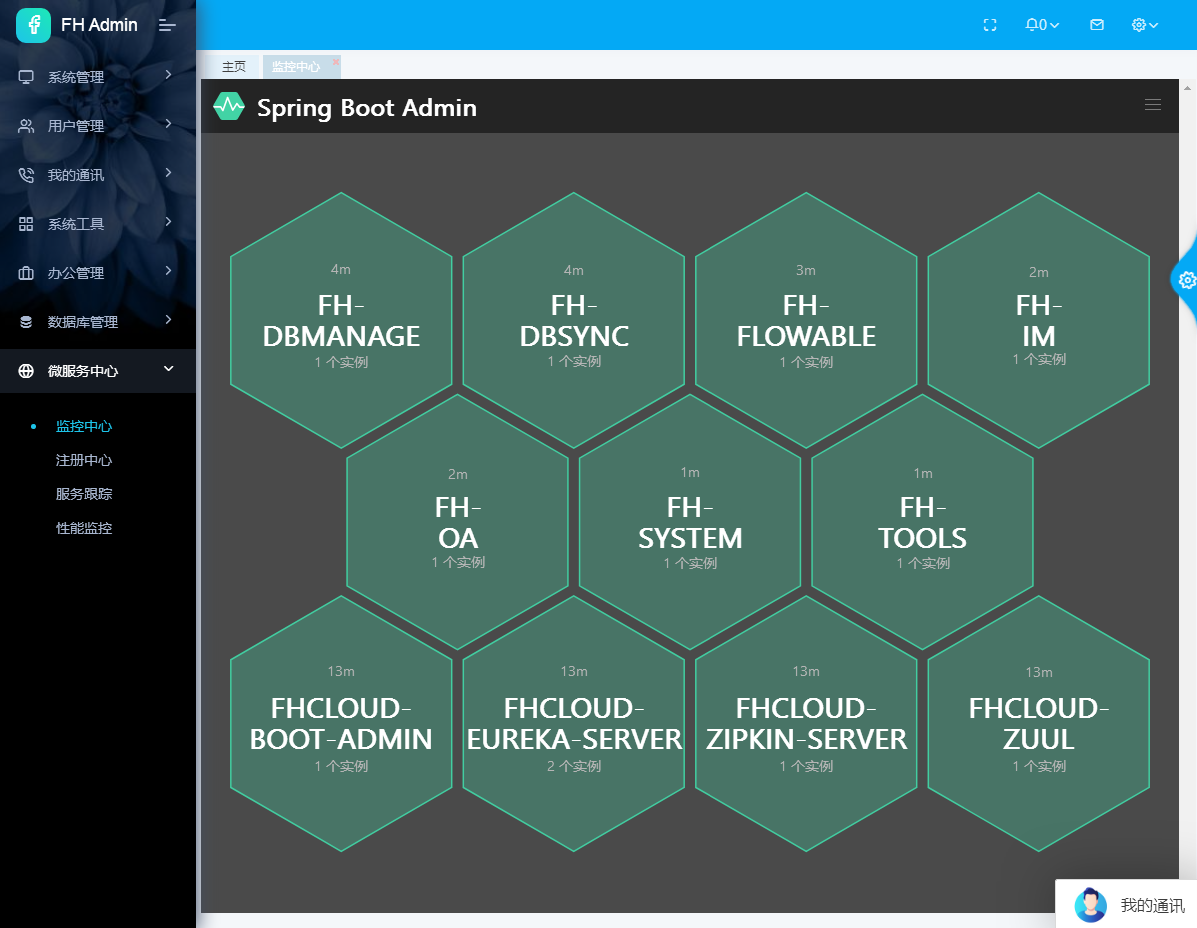Open the FHCLOUD-BOOT-ADMIN hexagon
This screenshot has width=1197, height=928.
pyautogui.click(x=341, y=723)
